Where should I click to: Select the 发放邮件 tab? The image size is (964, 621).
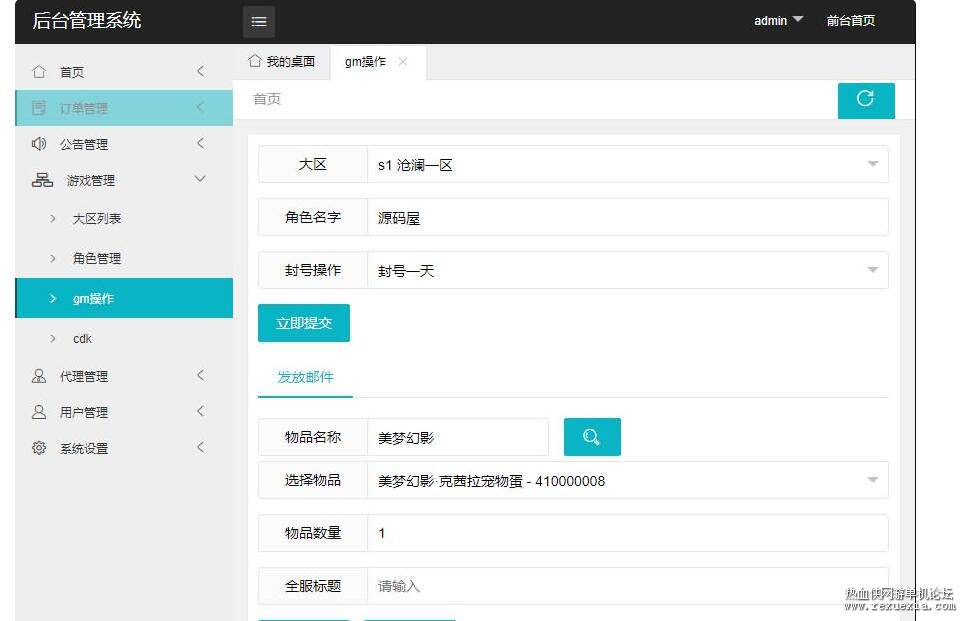305,377
